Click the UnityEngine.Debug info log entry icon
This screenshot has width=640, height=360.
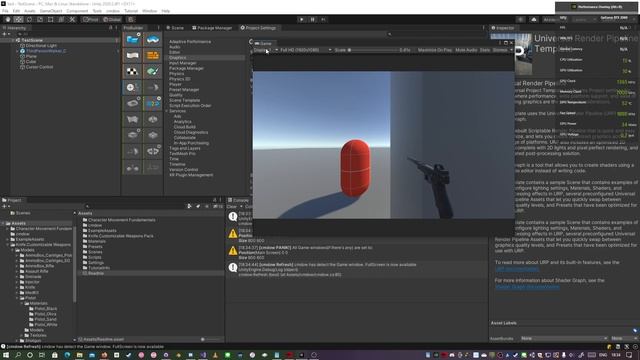click(233, 267)
